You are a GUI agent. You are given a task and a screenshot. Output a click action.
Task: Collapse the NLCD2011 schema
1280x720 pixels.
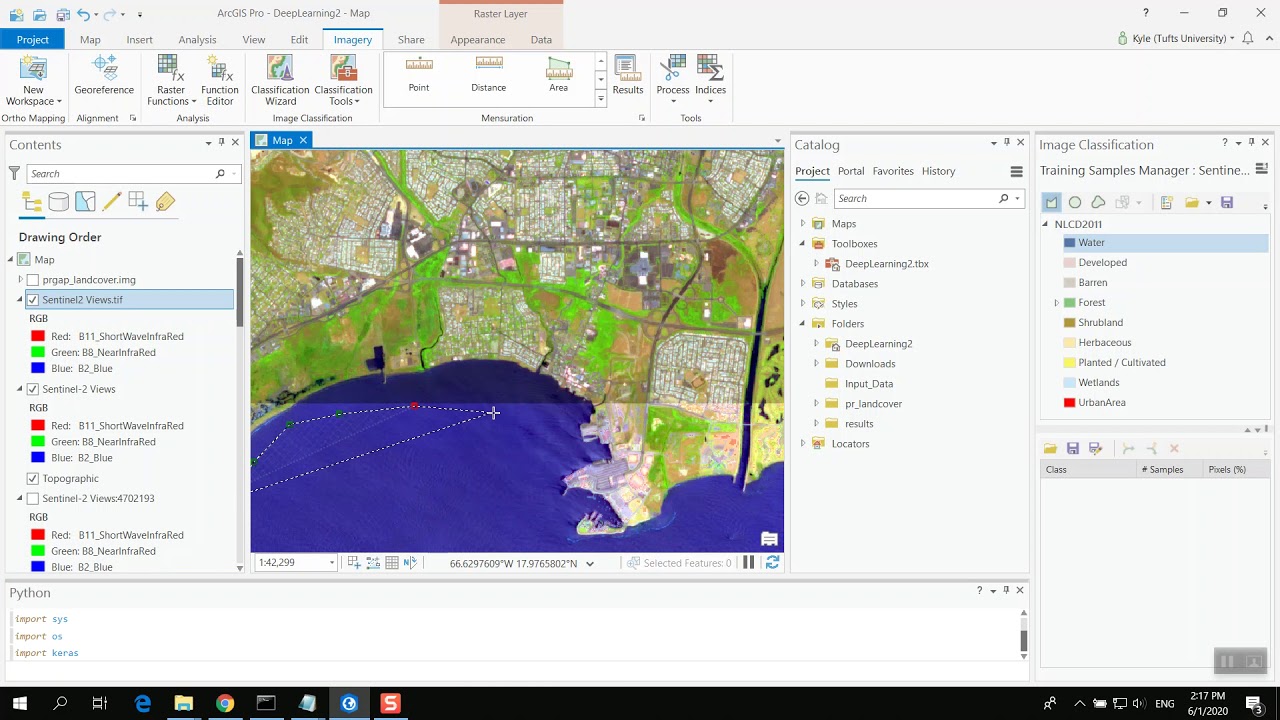[1045, 224]
